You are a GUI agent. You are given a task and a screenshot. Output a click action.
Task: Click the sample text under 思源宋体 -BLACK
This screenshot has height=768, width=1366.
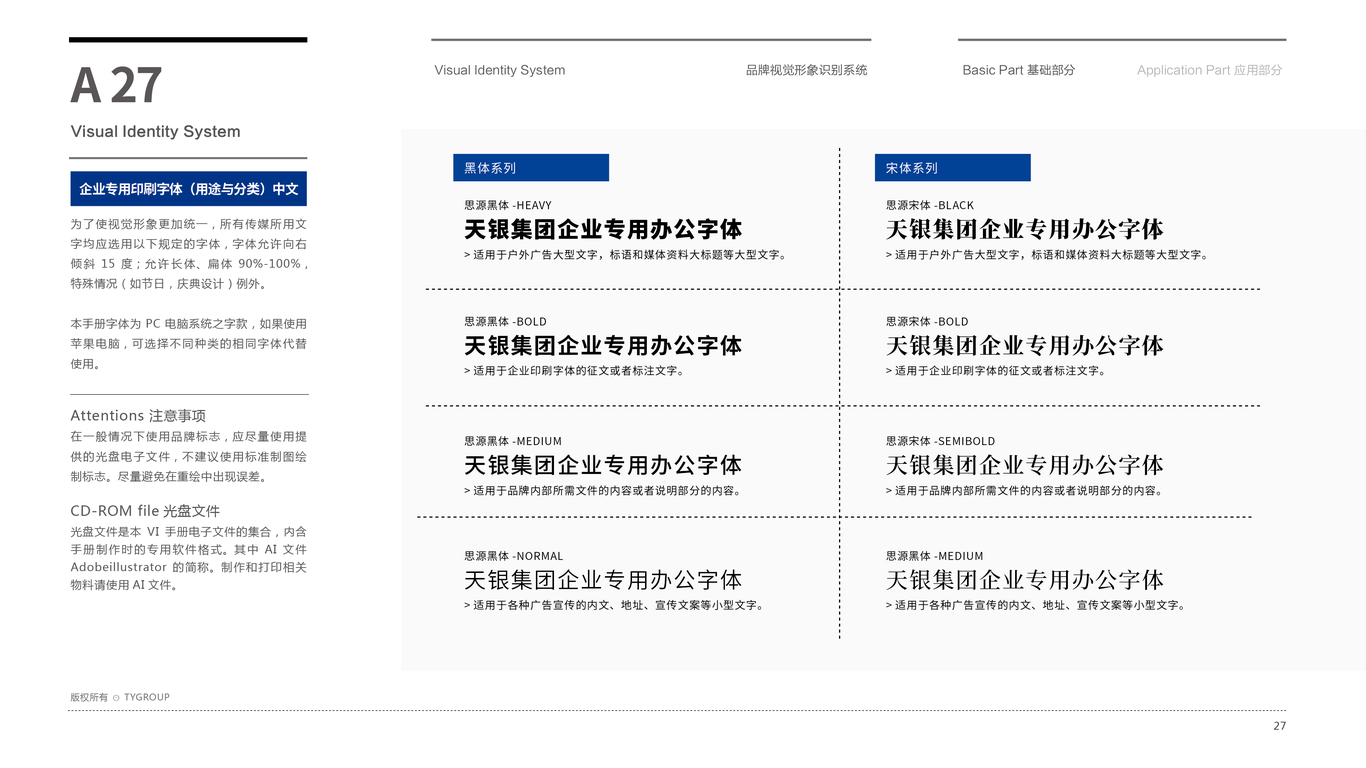[x=1025, y=229]
